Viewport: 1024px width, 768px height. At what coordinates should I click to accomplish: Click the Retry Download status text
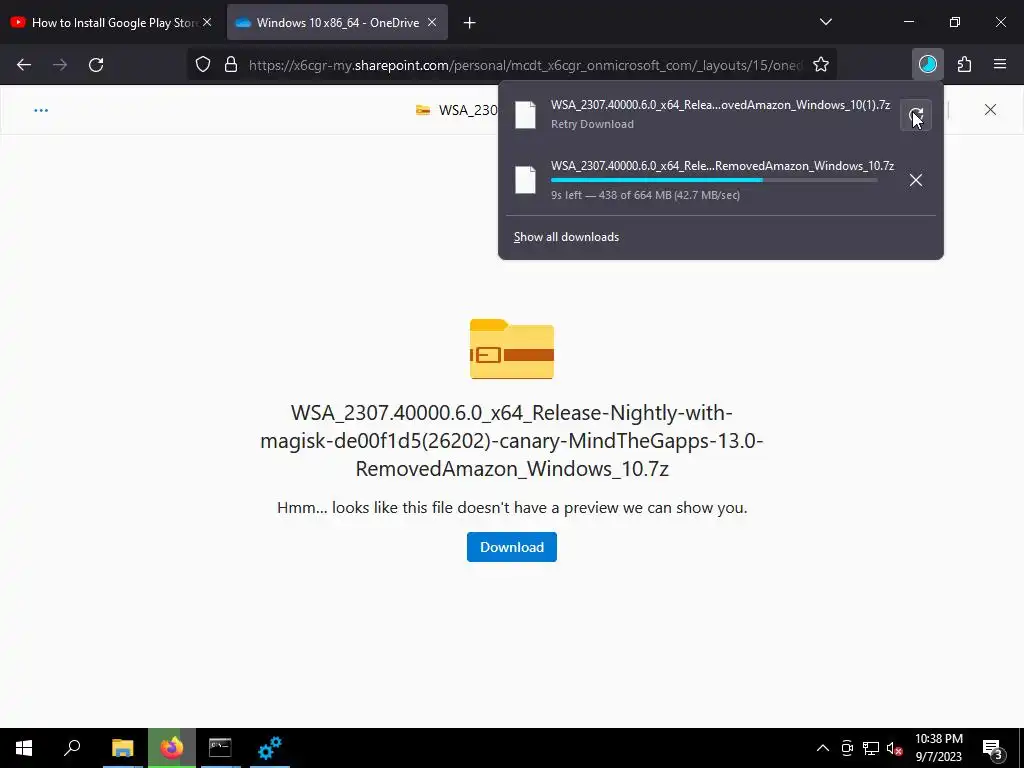[592, 124]
